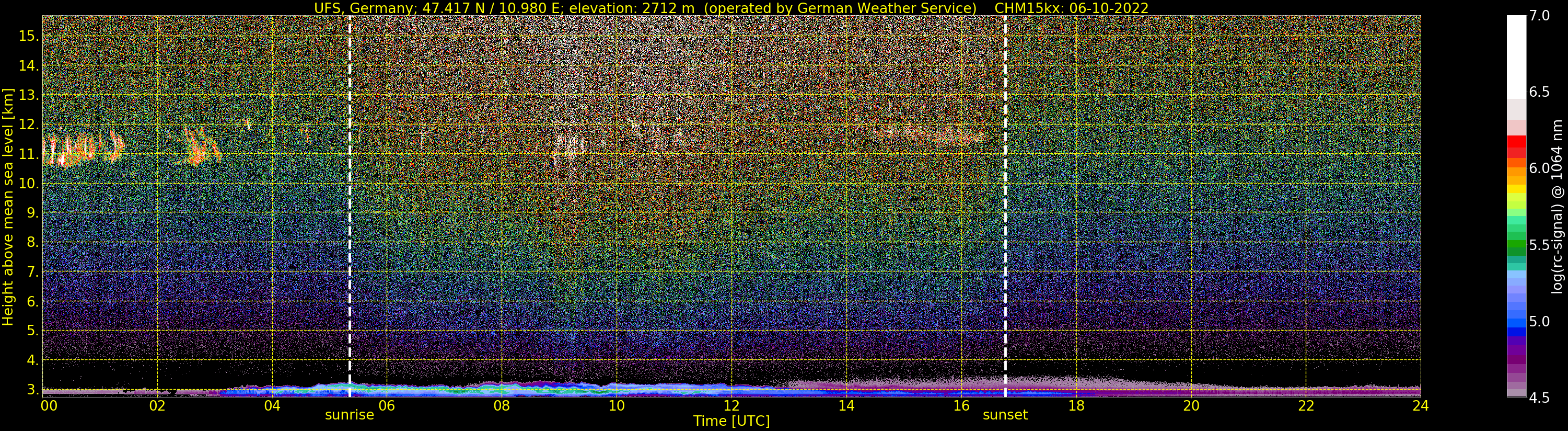
Task: Click the 'Time [UTC]' axis label
Action: pyautogui.click(x=731, y=421)
